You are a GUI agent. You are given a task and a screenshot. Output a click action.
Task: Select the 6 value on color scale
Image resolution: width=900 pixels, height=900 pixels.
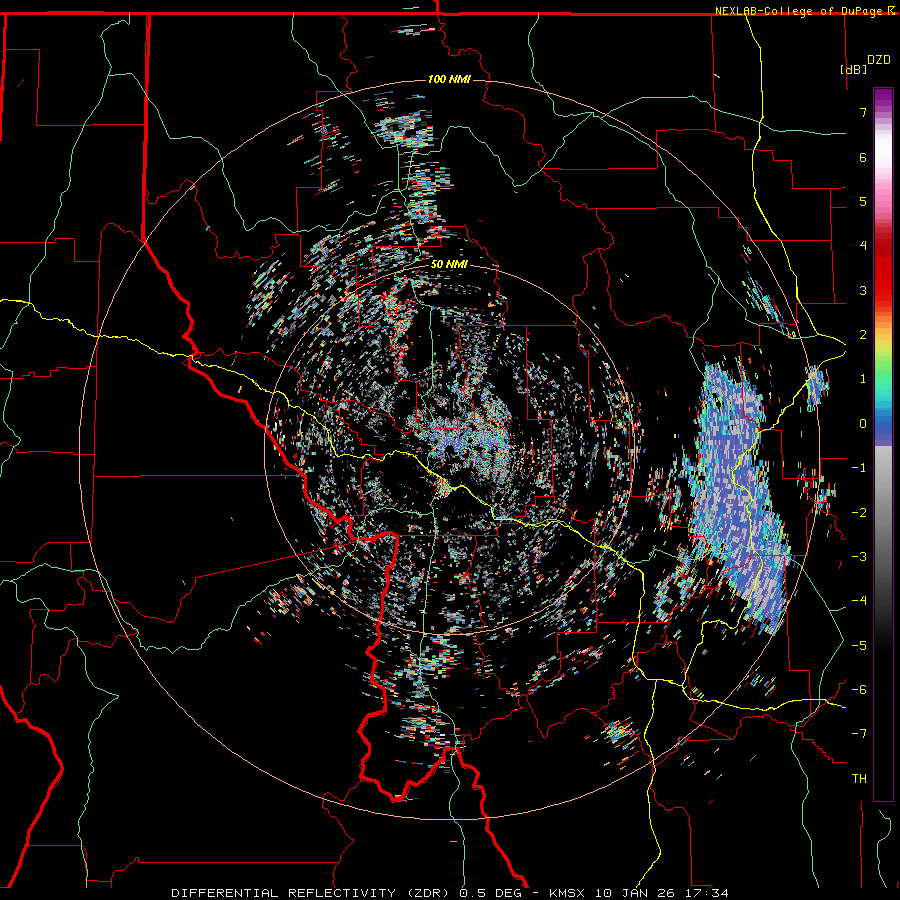click(863, 157)
